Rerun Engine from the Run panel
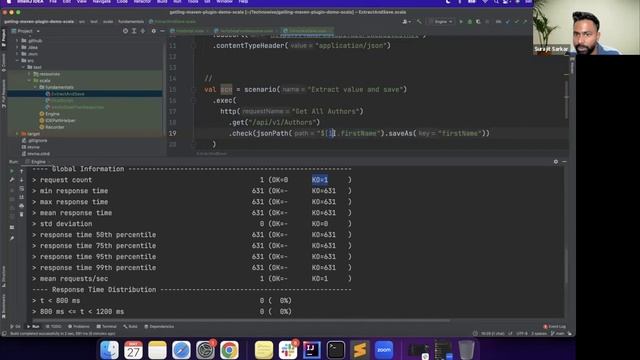The image size is (640, 360). pyautogui.click(x=12, y=171)
